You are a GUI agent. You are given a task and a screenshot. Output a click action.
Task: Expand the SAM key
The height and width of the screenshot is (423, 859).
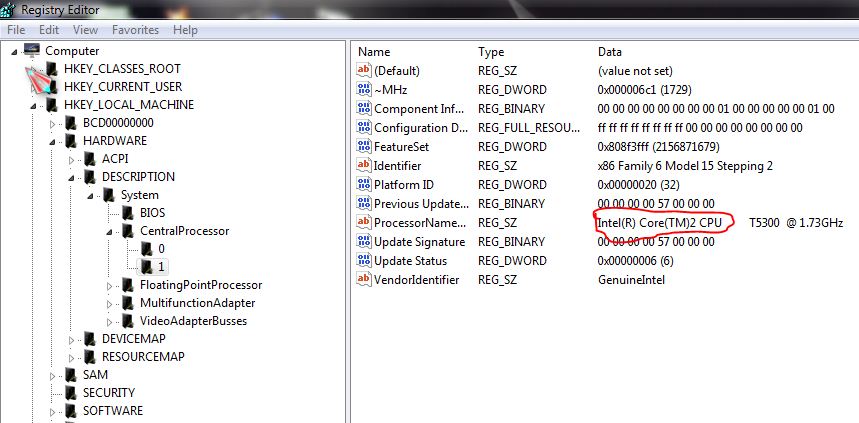[x=53, y=376]
